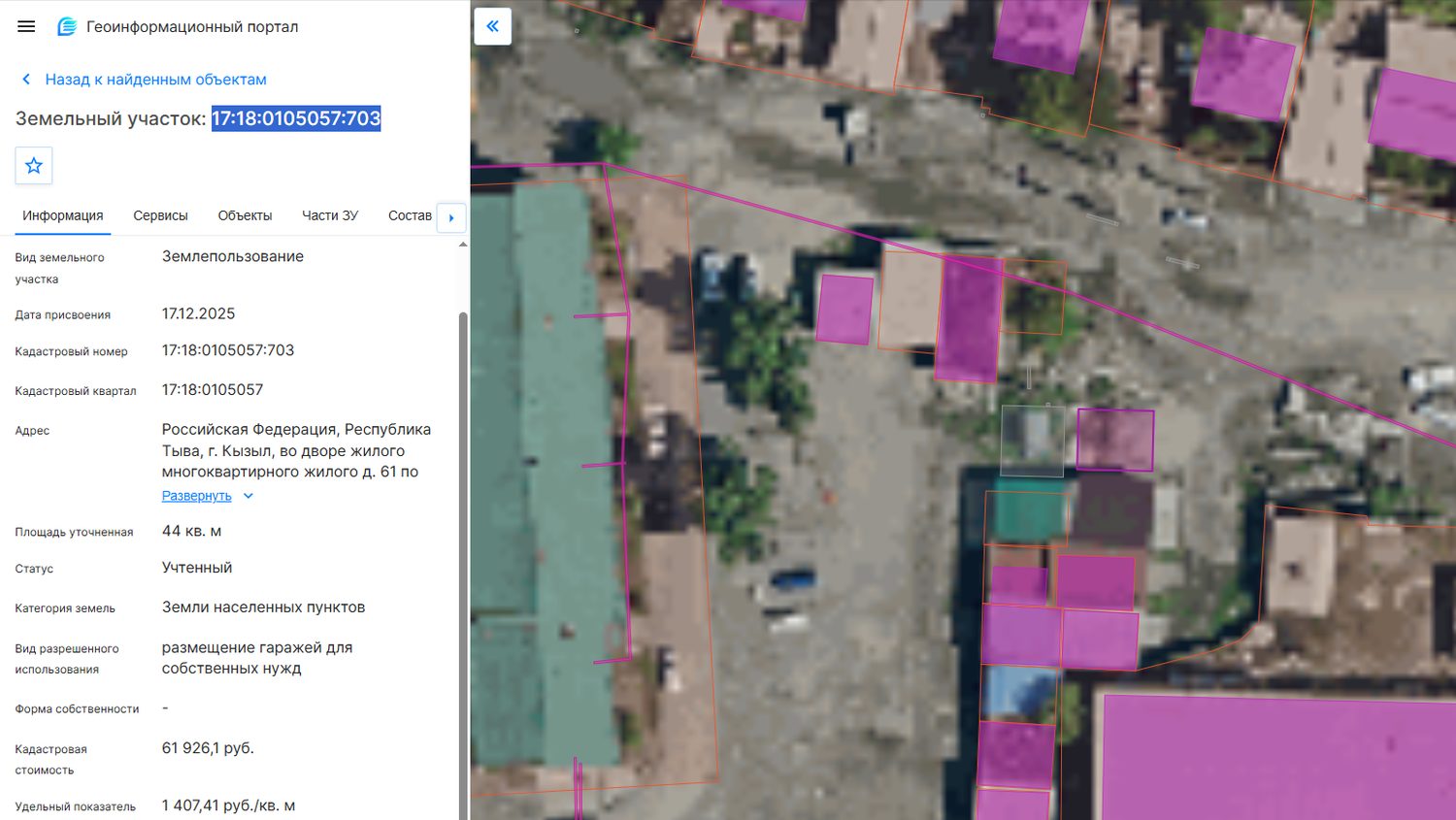Collapse the side panel with double chevron

pyautogui.click(x=493, y=26)
